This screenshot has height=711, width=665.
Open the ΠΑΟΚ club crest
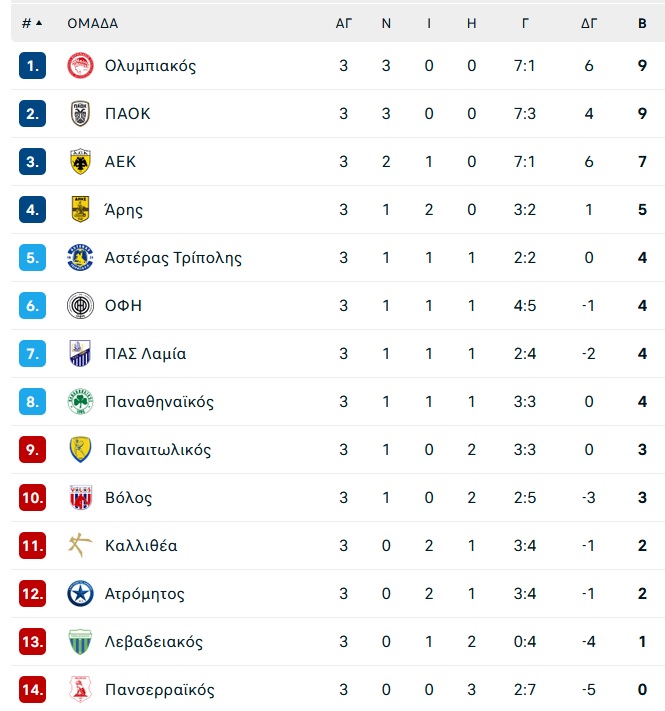(x=80, y=113)
